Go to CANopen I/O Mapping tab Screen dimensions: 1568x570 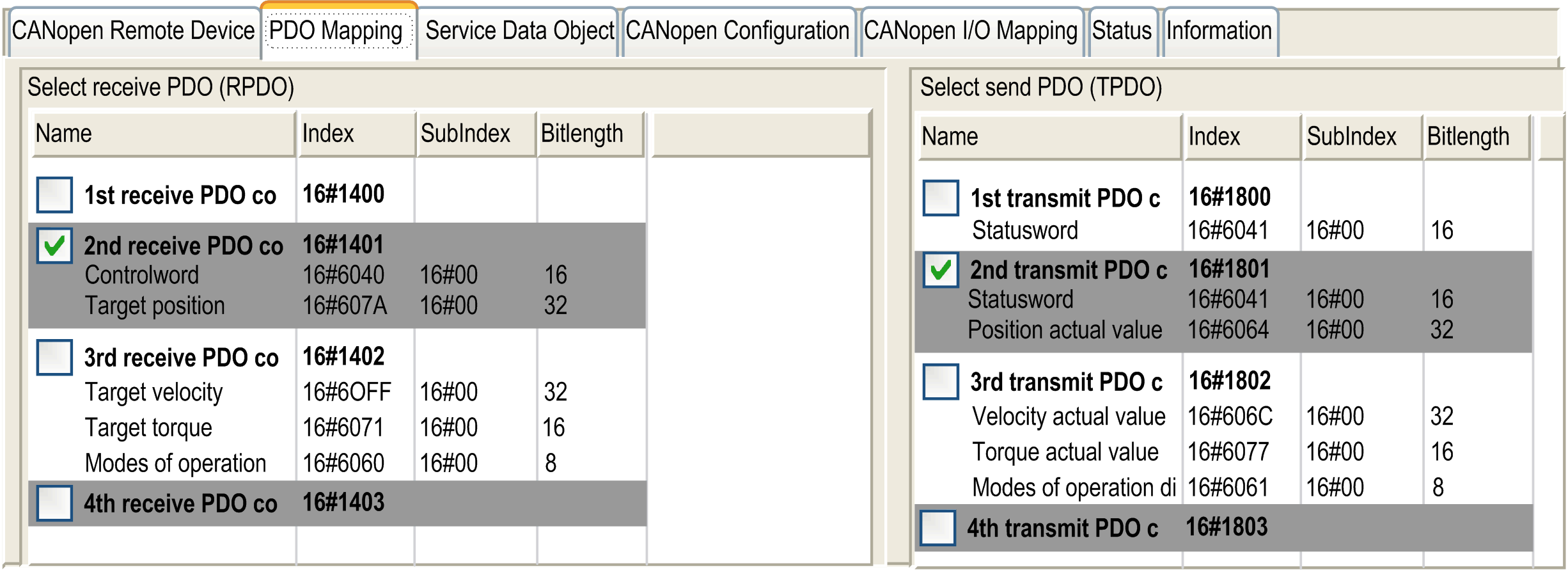[970, 31]
